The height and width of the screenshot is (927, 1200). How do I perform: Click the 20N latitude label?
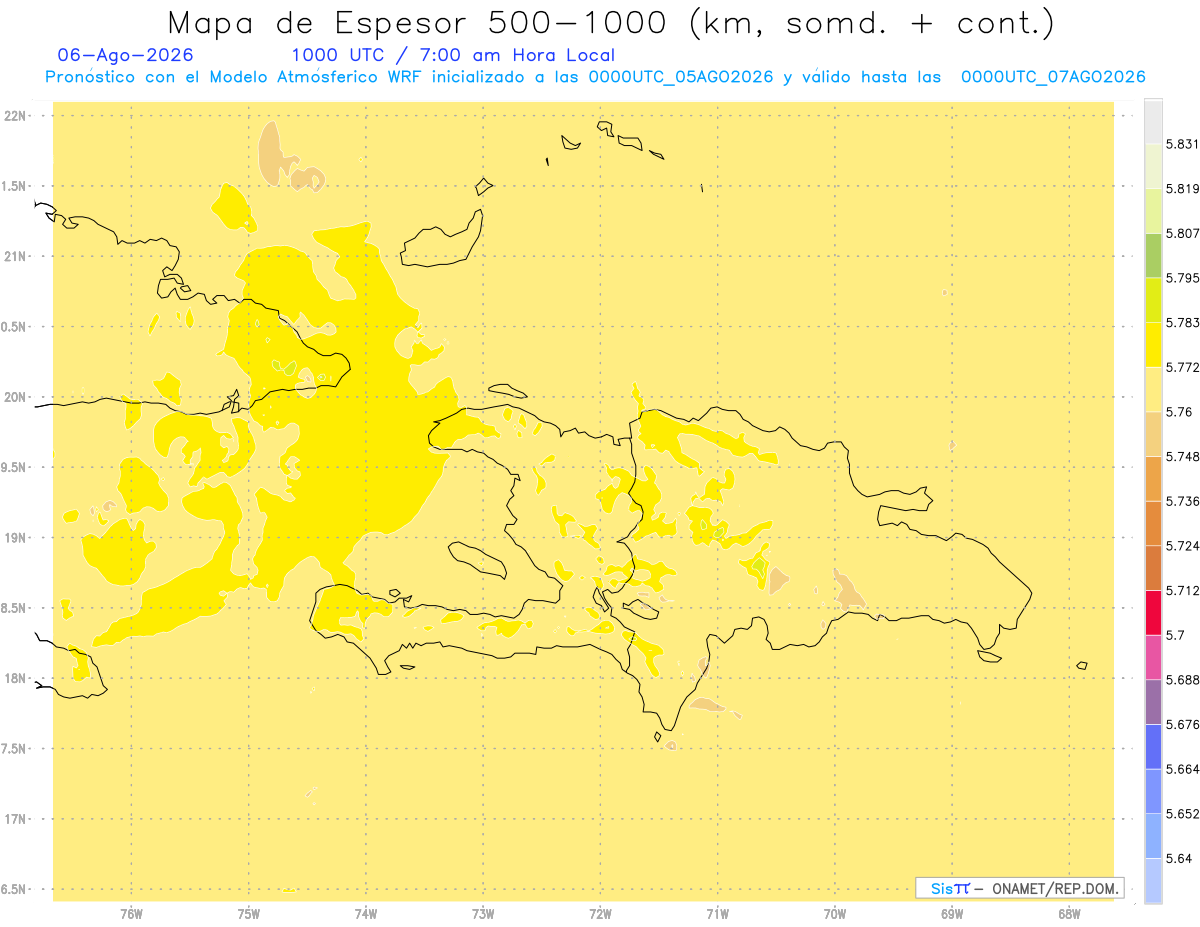point(15,397)
